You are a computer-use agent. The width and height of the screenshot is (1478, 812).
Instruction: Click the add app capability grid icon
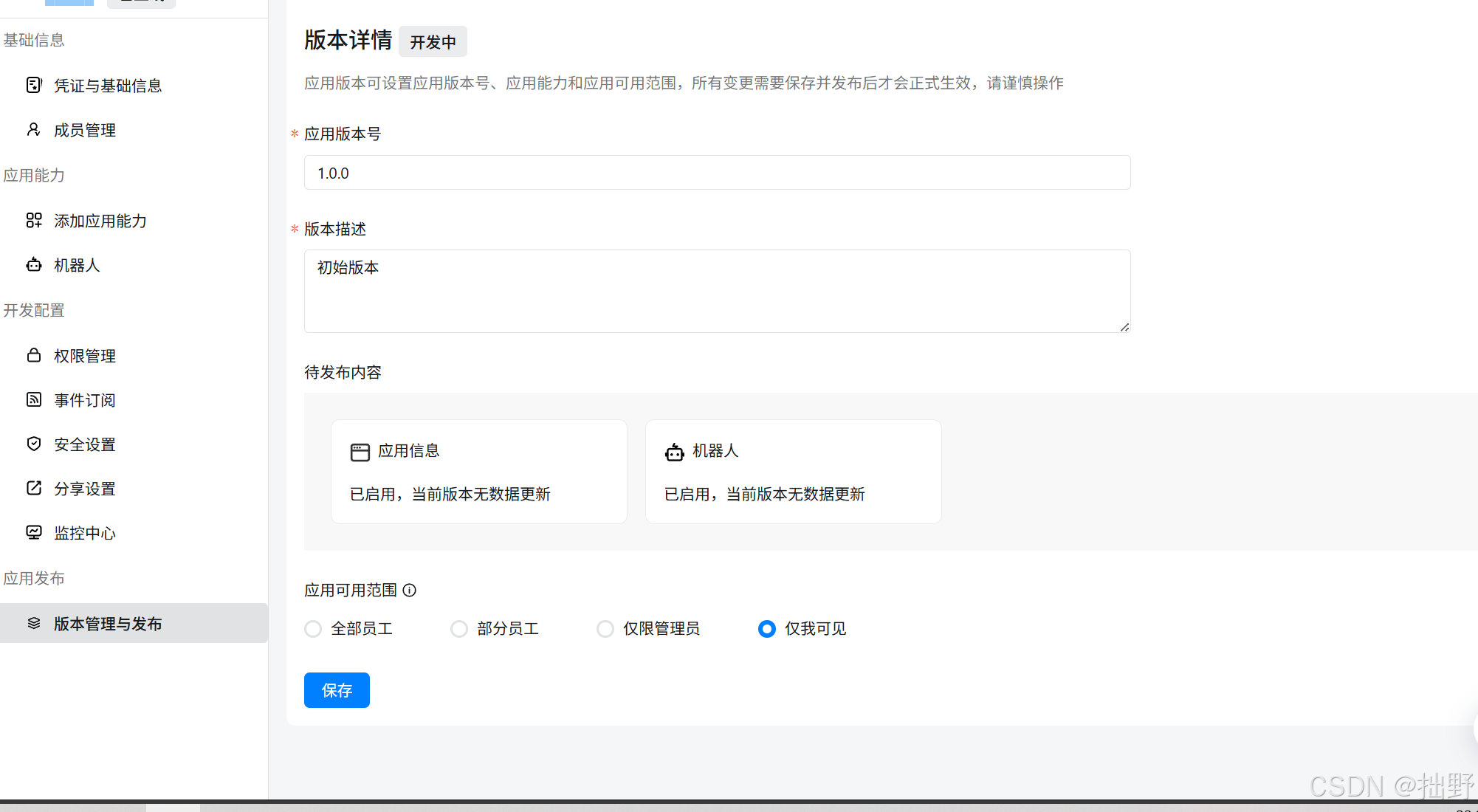pos(34,220)
